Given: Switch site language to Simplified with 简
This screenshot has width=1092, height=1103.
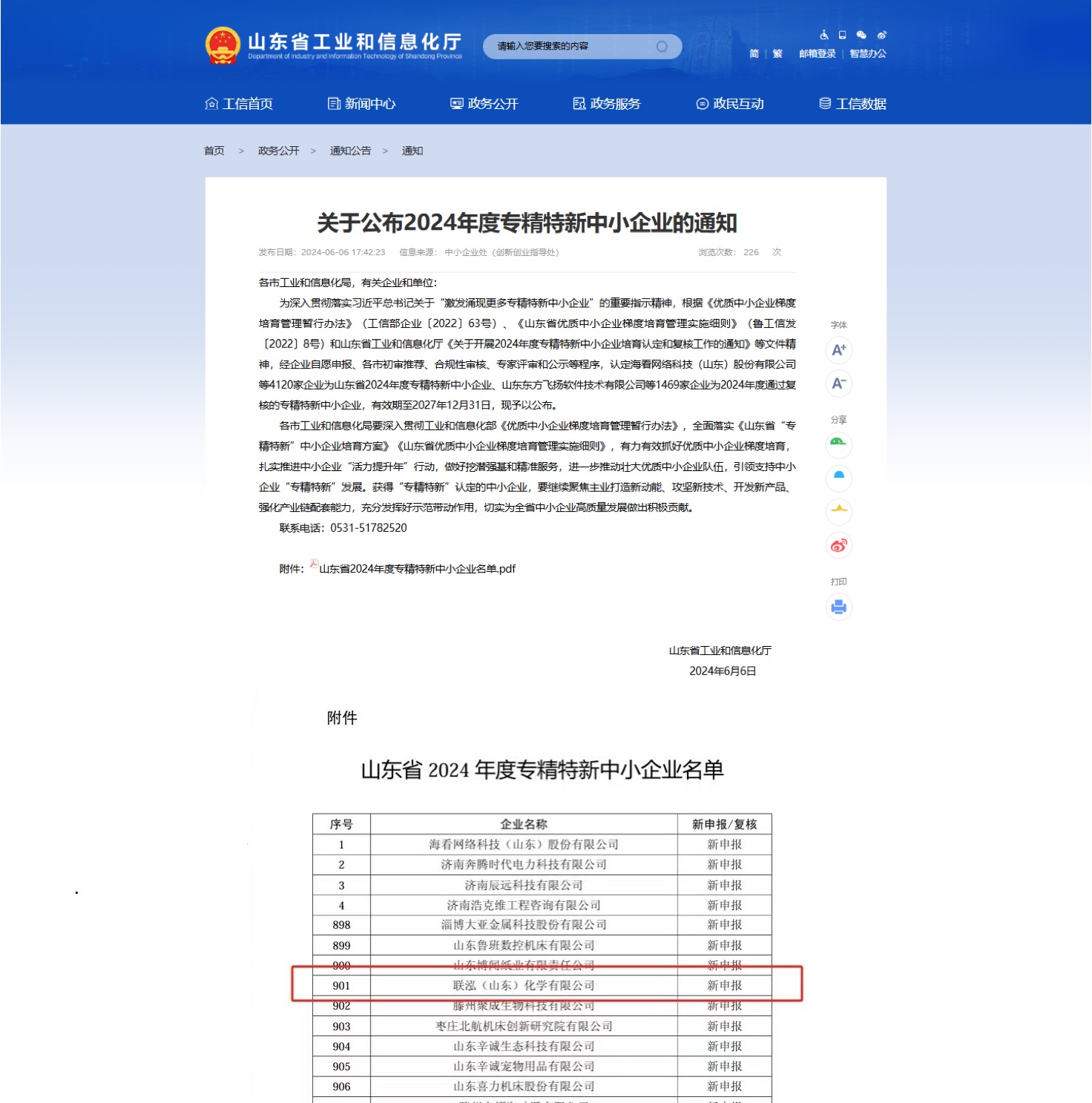Looking at the screenshot, I should (x=754, y=53).
